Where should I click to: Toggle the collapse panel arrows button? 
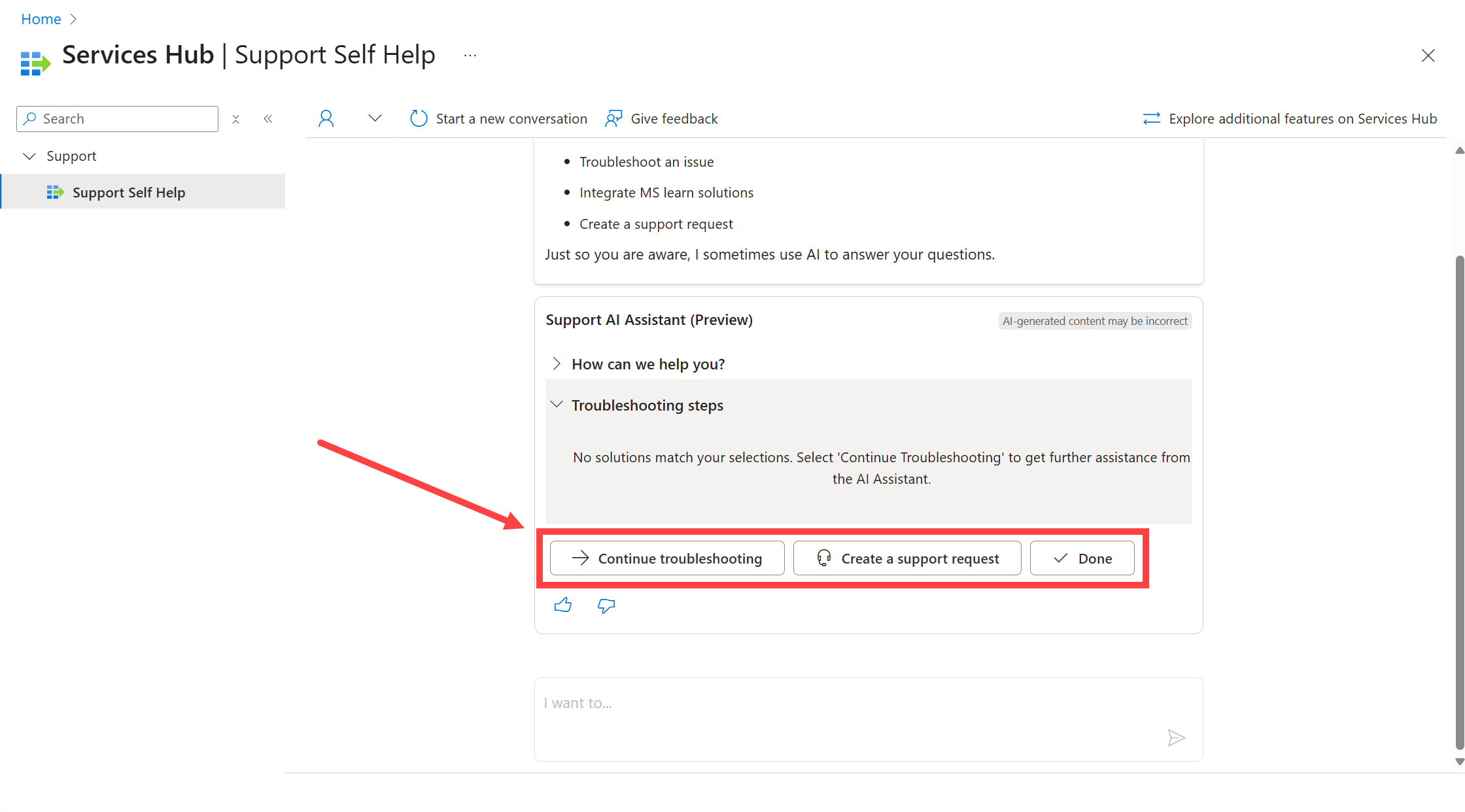[x=269, y=118]
